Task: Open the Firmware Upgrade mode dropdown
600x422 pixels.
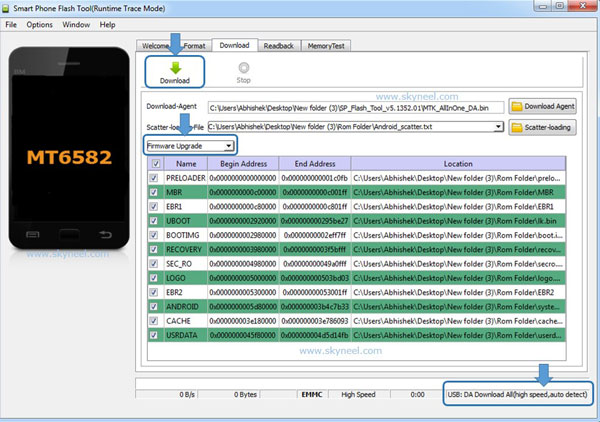Action: 190,146
